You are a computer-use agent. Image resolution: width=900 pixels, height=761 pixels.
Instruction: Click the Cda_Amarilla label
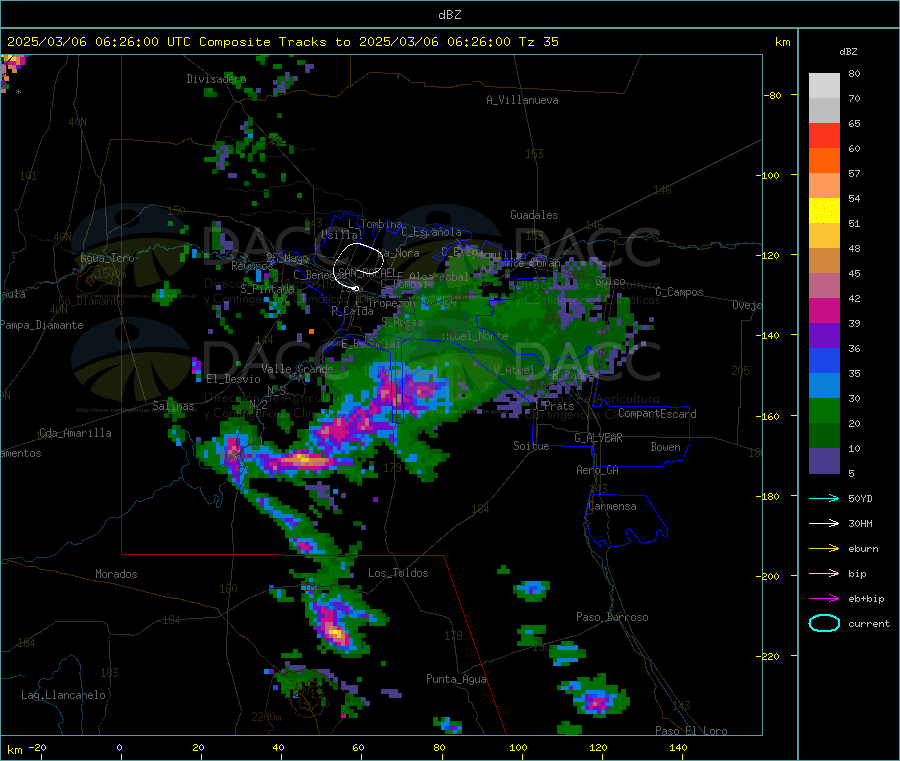click(x=75, y=433)
